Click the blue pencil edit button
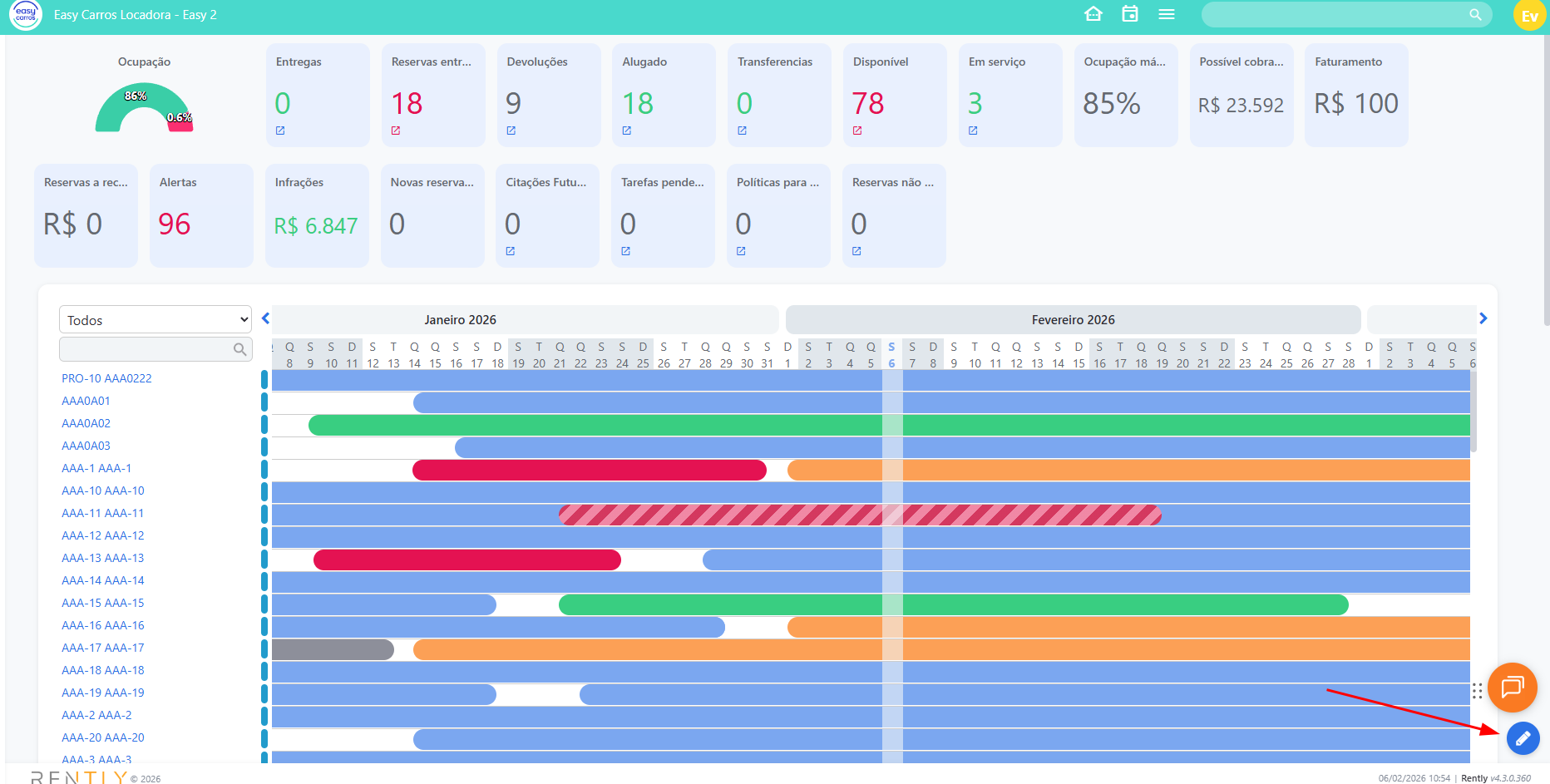 coord(1523,738)
